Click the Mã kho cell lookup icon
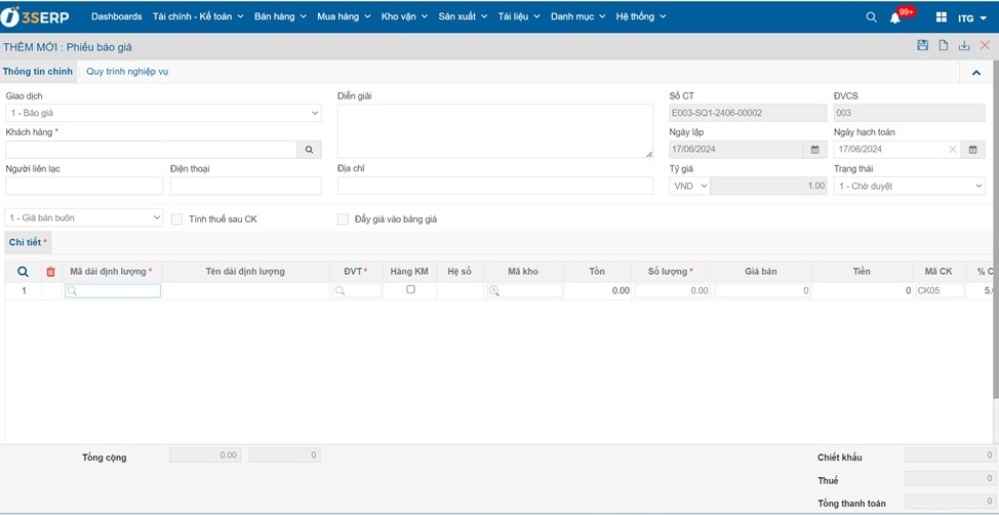 (x=494, y=291)
